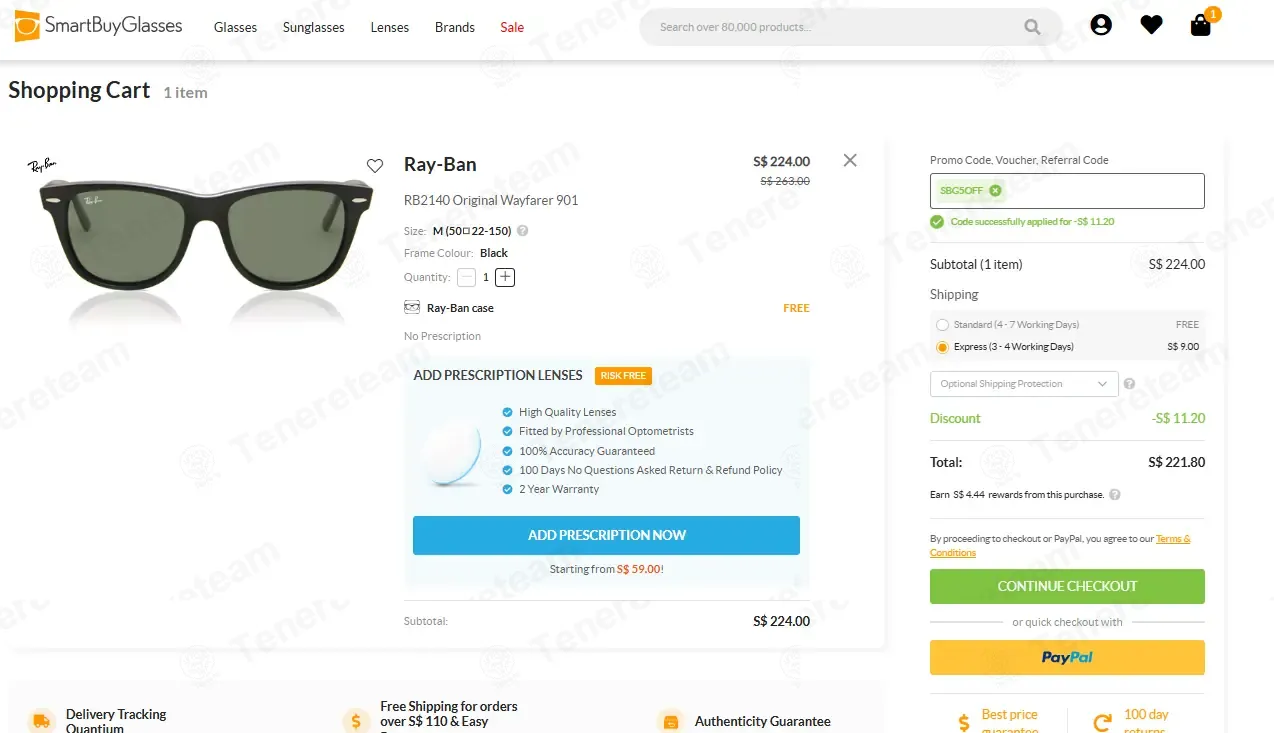The image size is (1274, 733).
Task: Click the 2 Year Warranty line
Action: (559, 489)
